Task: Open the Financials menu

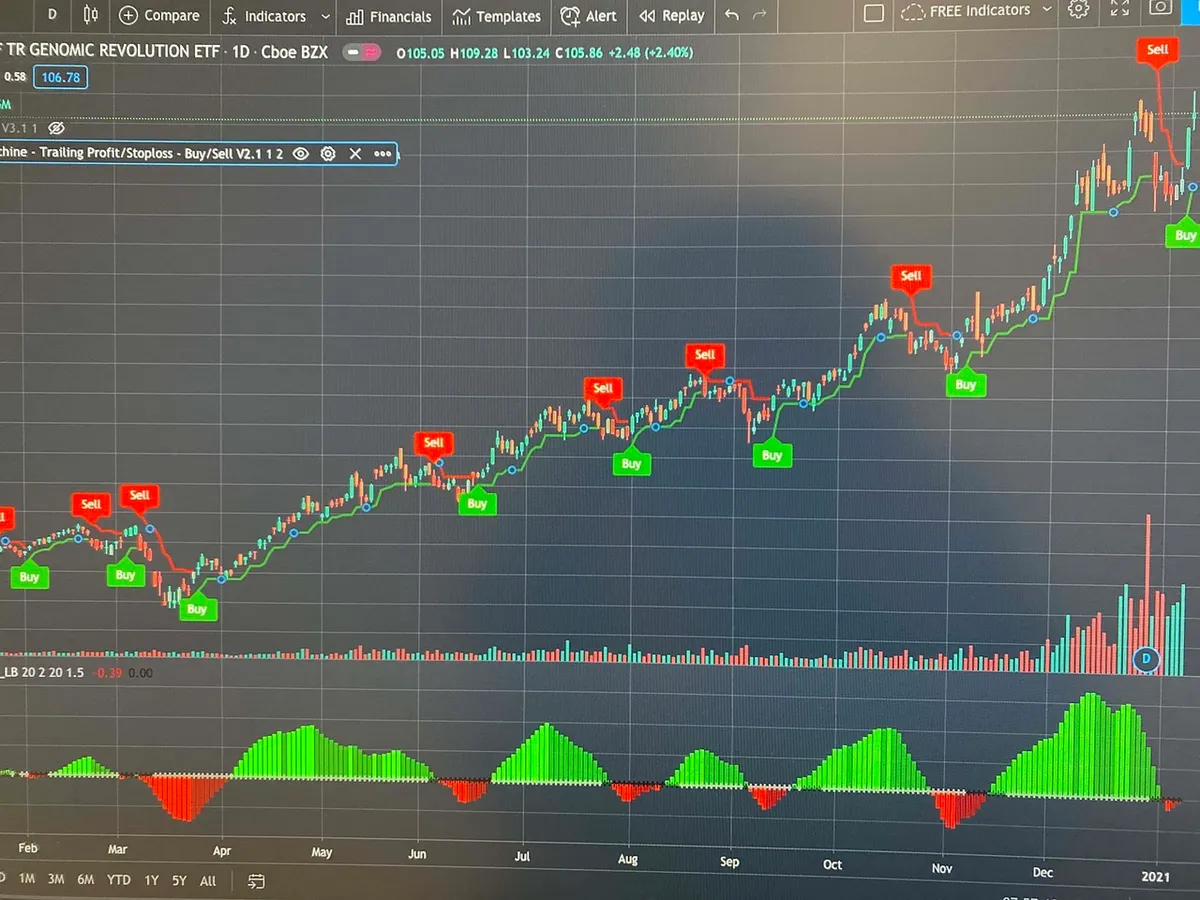Action: [388, 17]
